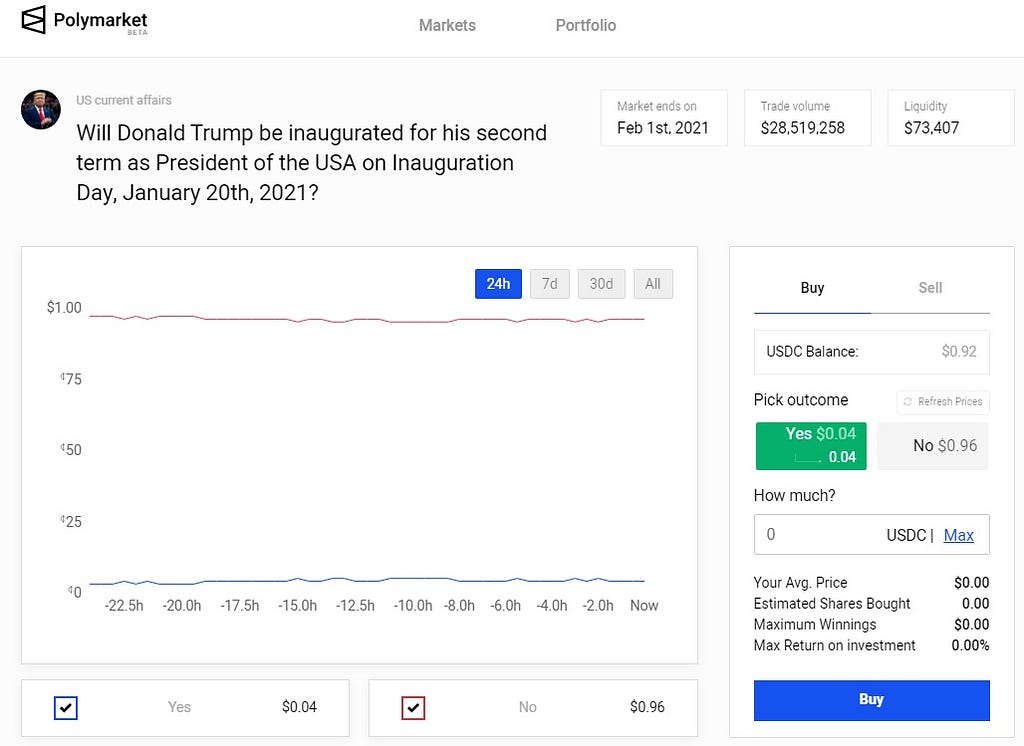Image resolution: width=1024 pixels, height=746 pixels.
Task: Click the $0.96 price in No legend
Action: (647, 707)
